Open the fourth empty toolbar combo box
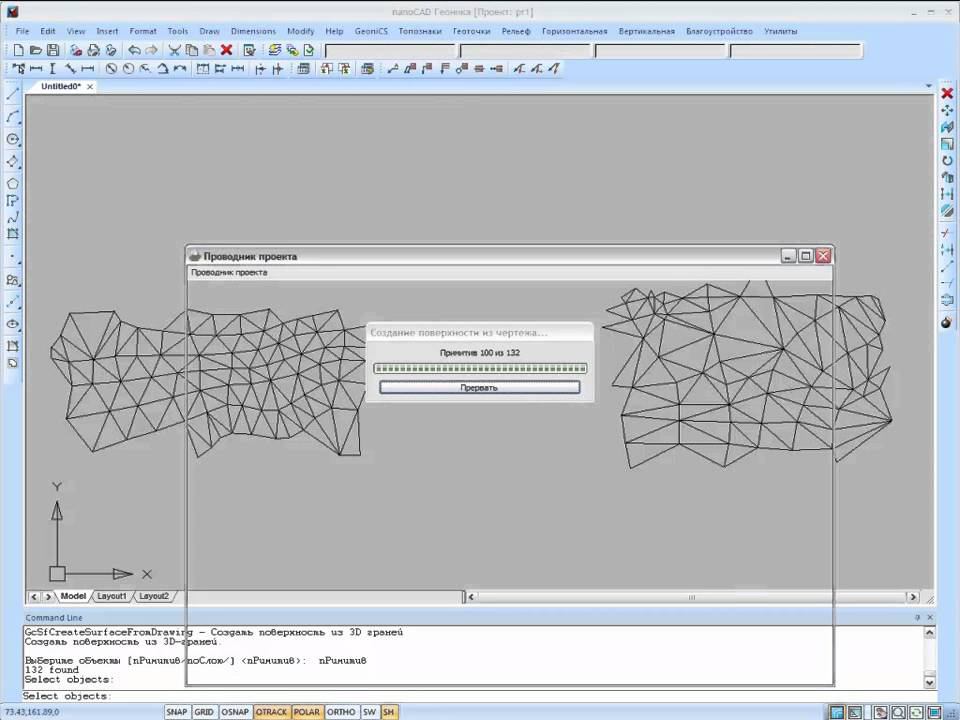This screenshot has width=960, height=720. click(x=795, y=51)
